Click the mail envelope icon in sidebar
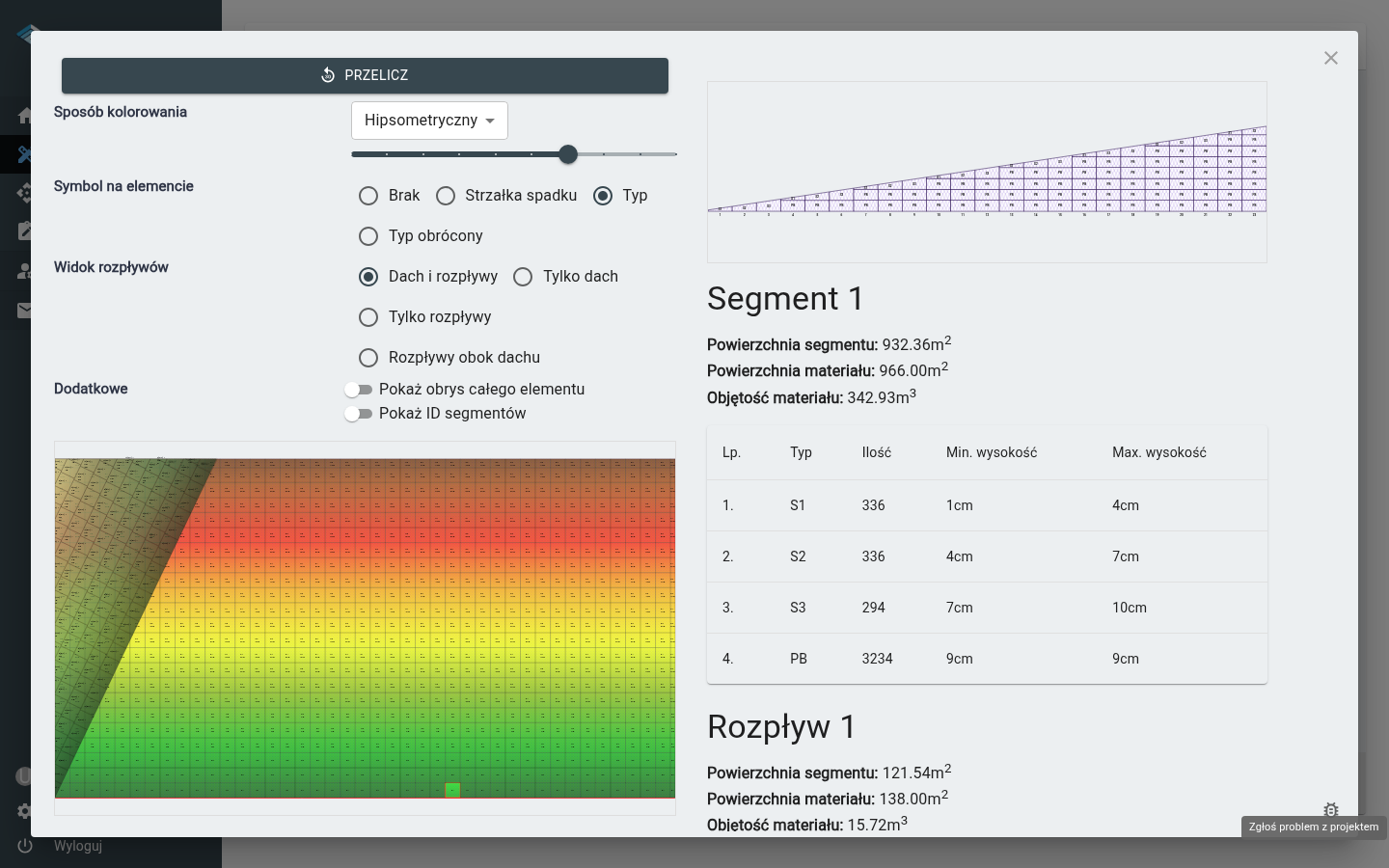The width and height of the screenshot is (1389, 868). click(24, 311)
